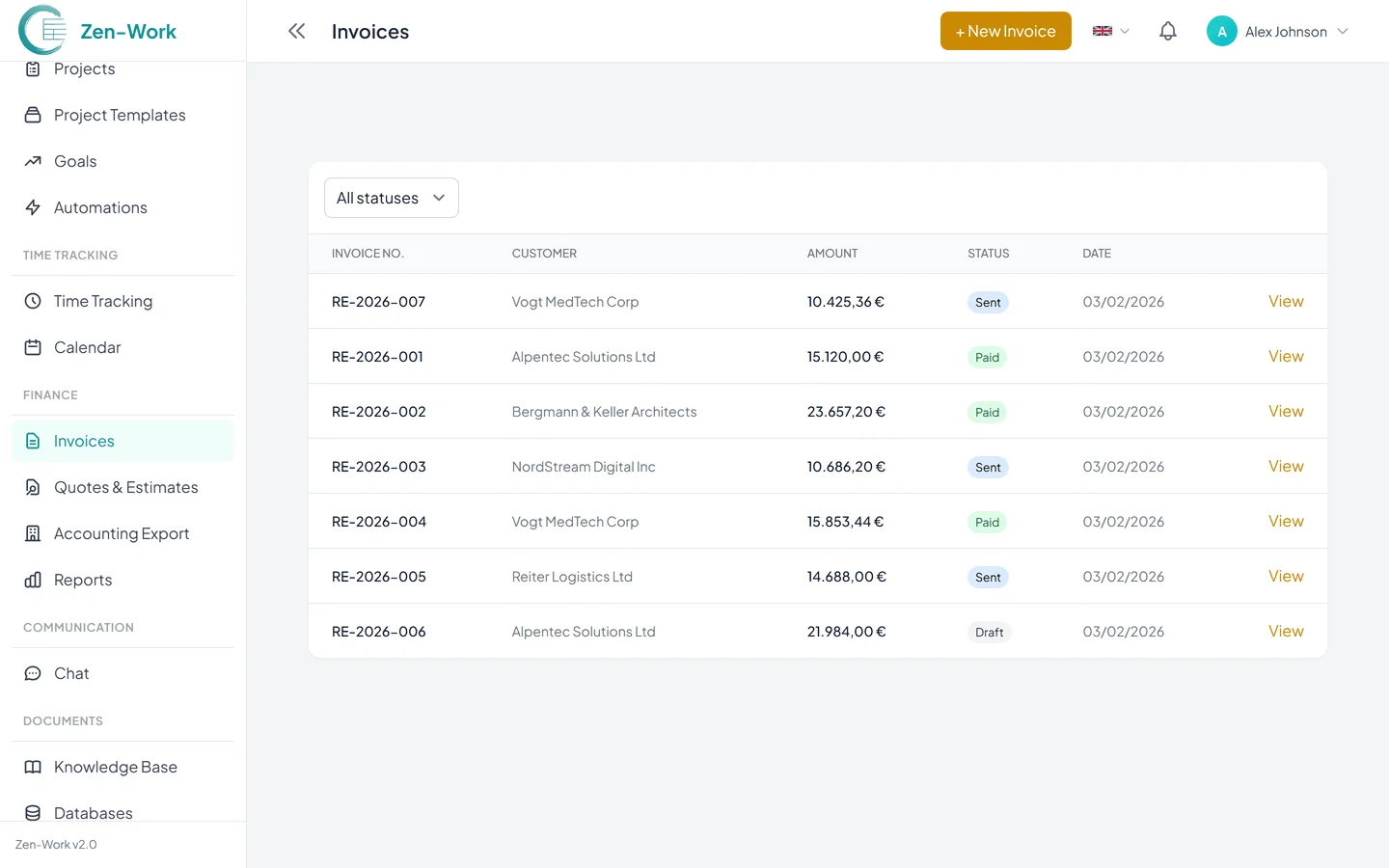Go to the Goals section
Screen dimensions: 1389x868
point(72,161)
